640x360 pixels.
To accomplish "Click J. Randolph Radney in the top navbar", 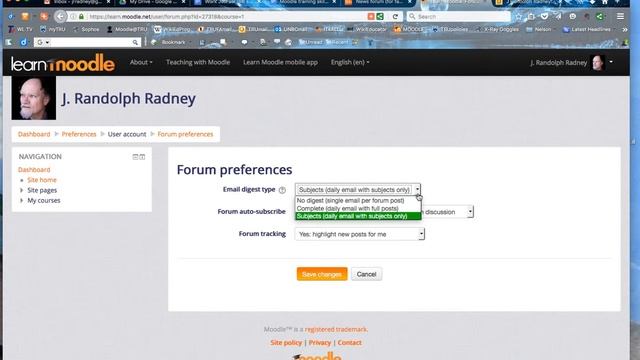I will click(558, 62).
